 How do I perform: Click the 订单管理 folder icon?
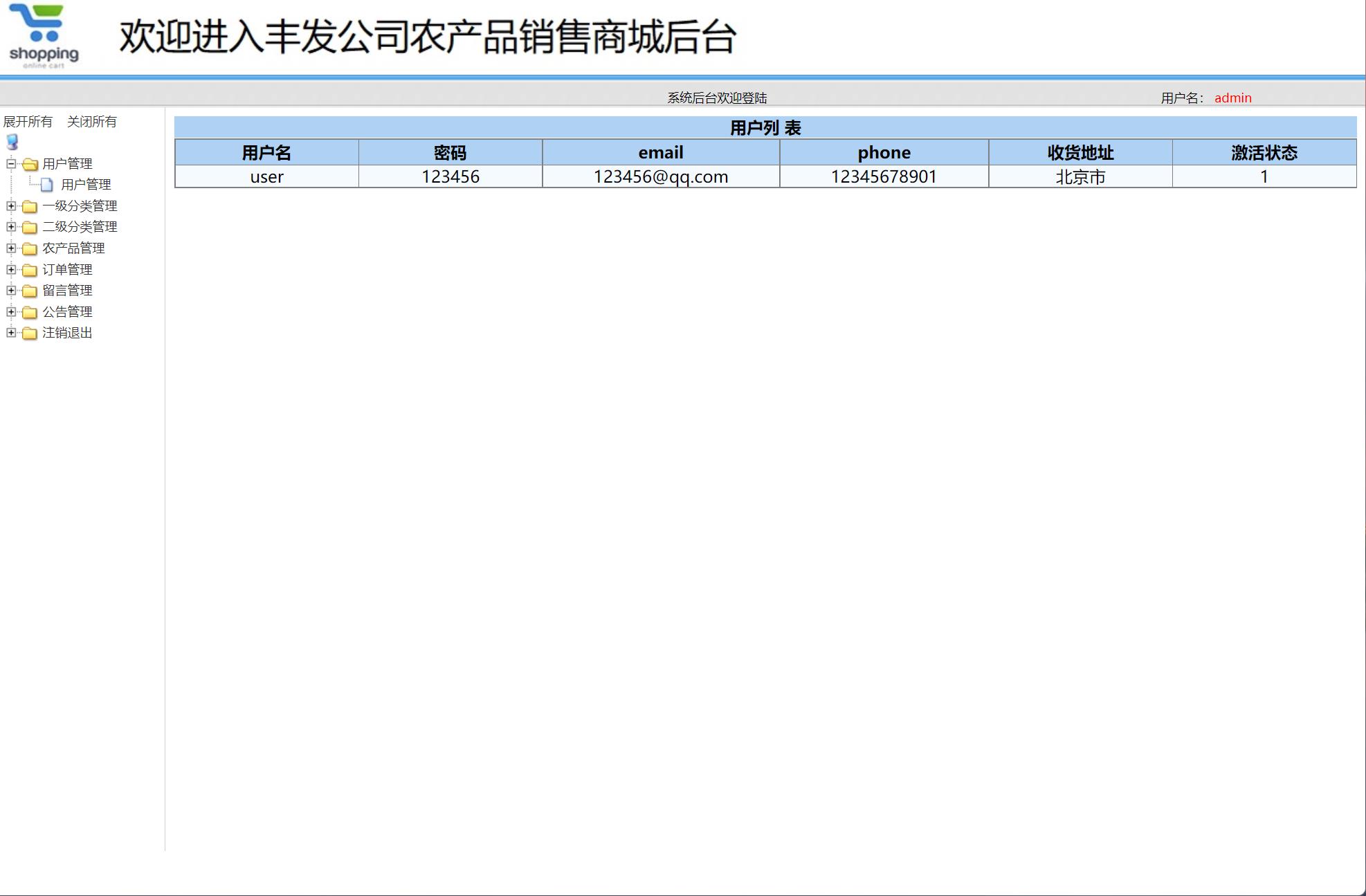tap(30, 269)
